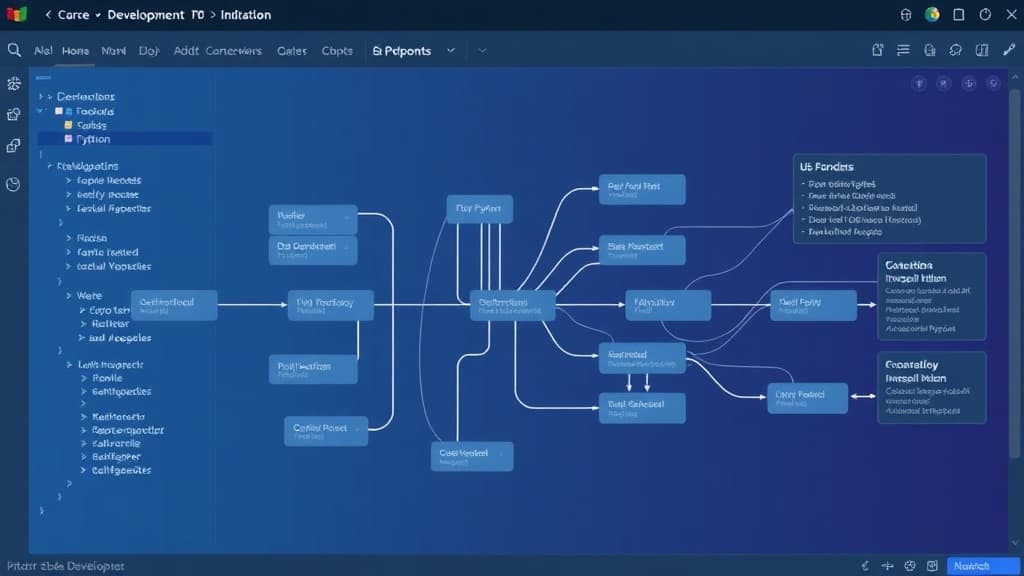Click the three-line list icon in top-right toolbar
This screenshot has width=1024, height=576.
[x=903, y=50]
